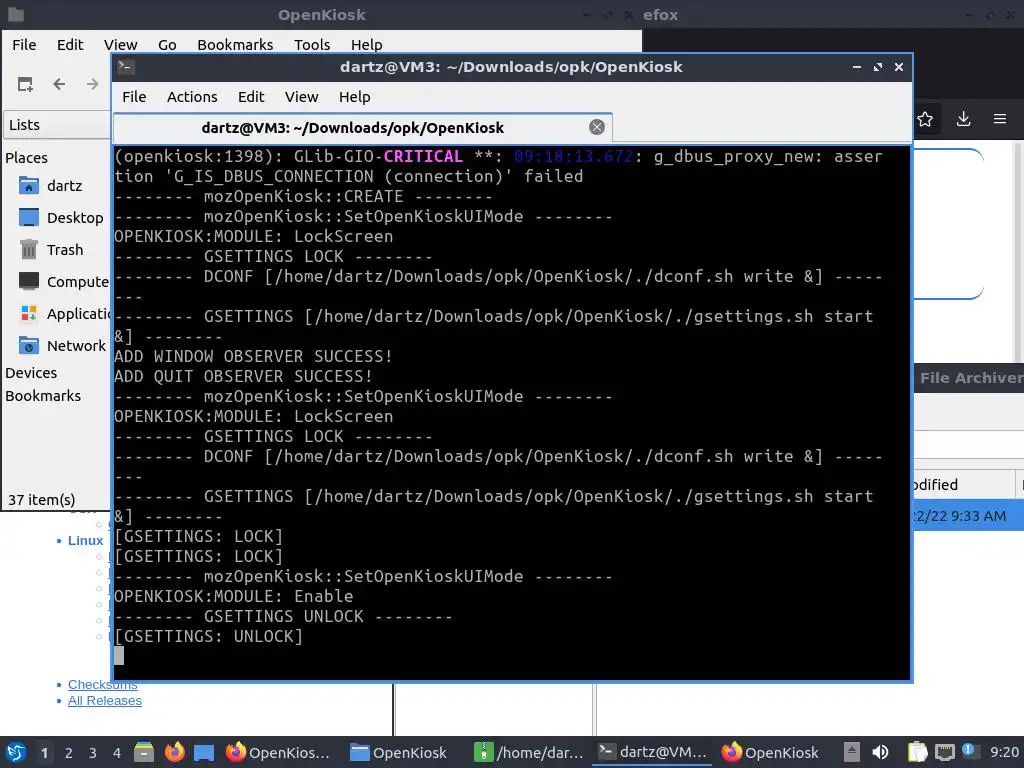
Task: Open file manager Go menu
Action: (x=167, y=44)
